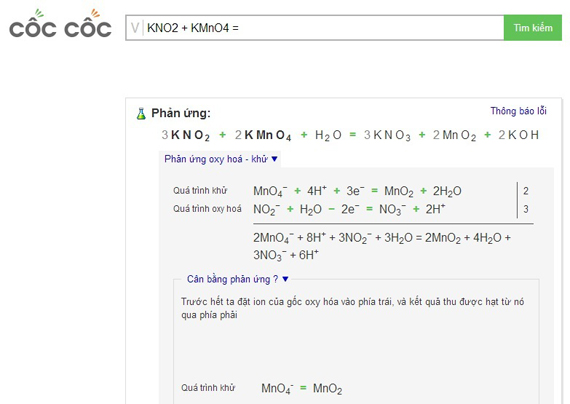
Task: Click the Tìm kiếm search button
Action: point(533,28)
